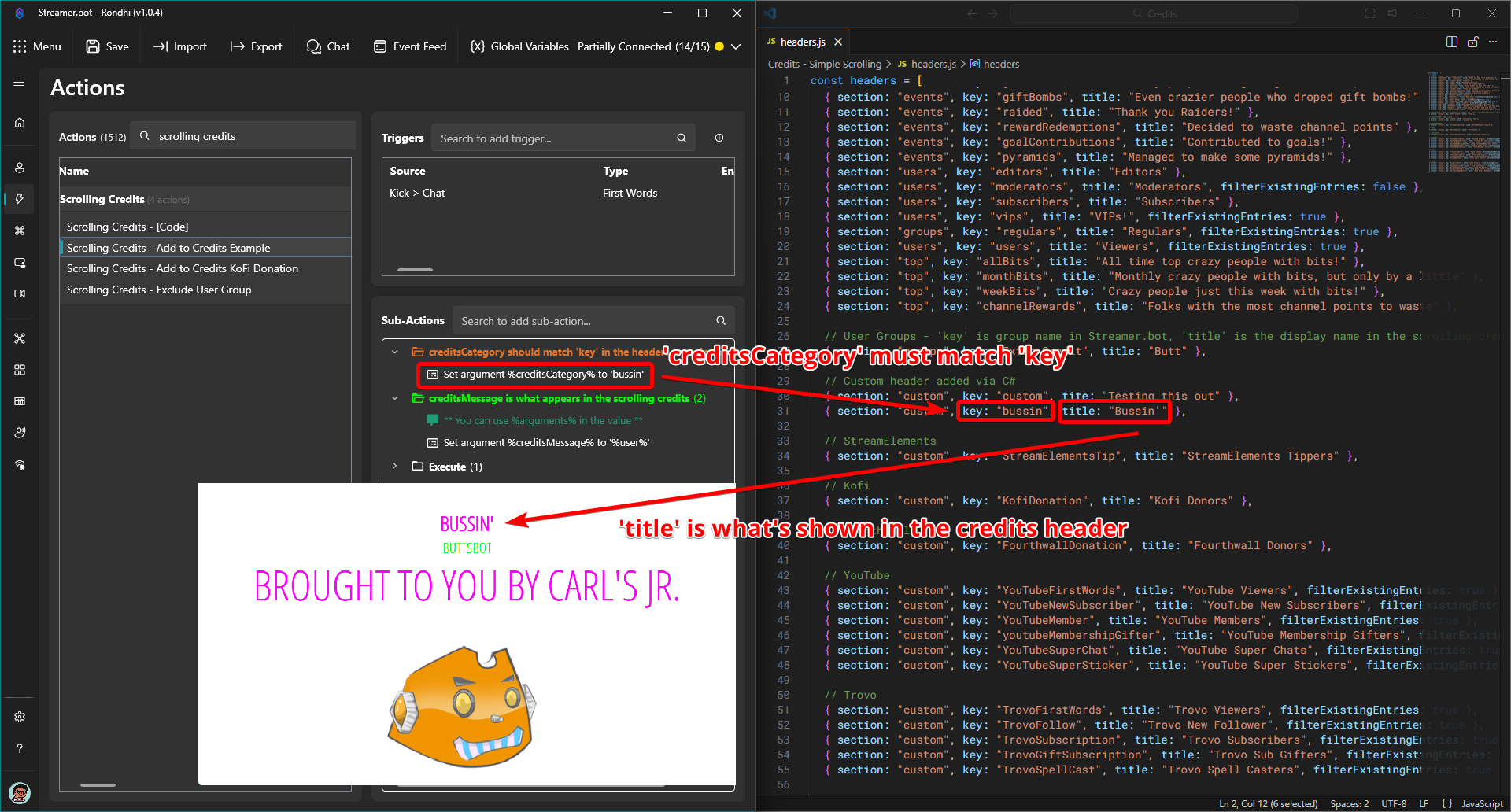
Task: Select 'Scrolling Credits - Add to Credits KoFi Donation'
Action: [205, 268]
